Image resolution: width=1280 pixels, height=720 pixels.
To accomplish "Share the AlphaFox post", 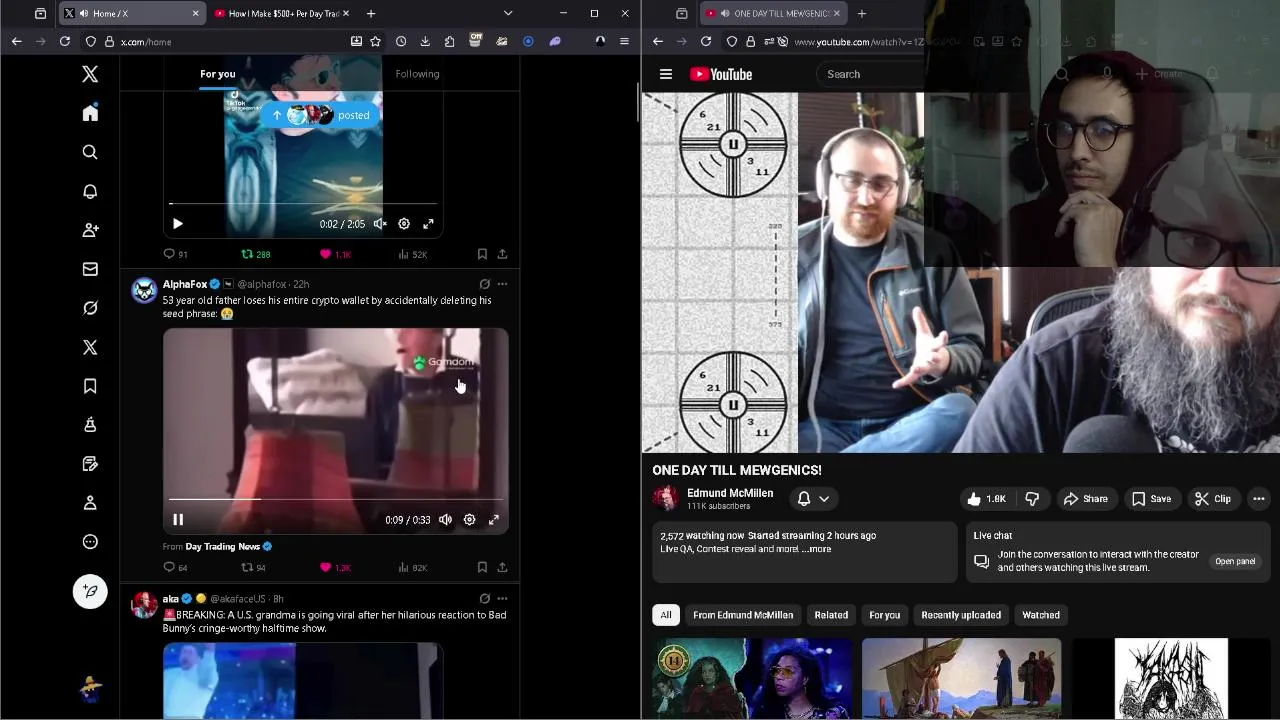I will pyautogui.click(x=502, y=567).
